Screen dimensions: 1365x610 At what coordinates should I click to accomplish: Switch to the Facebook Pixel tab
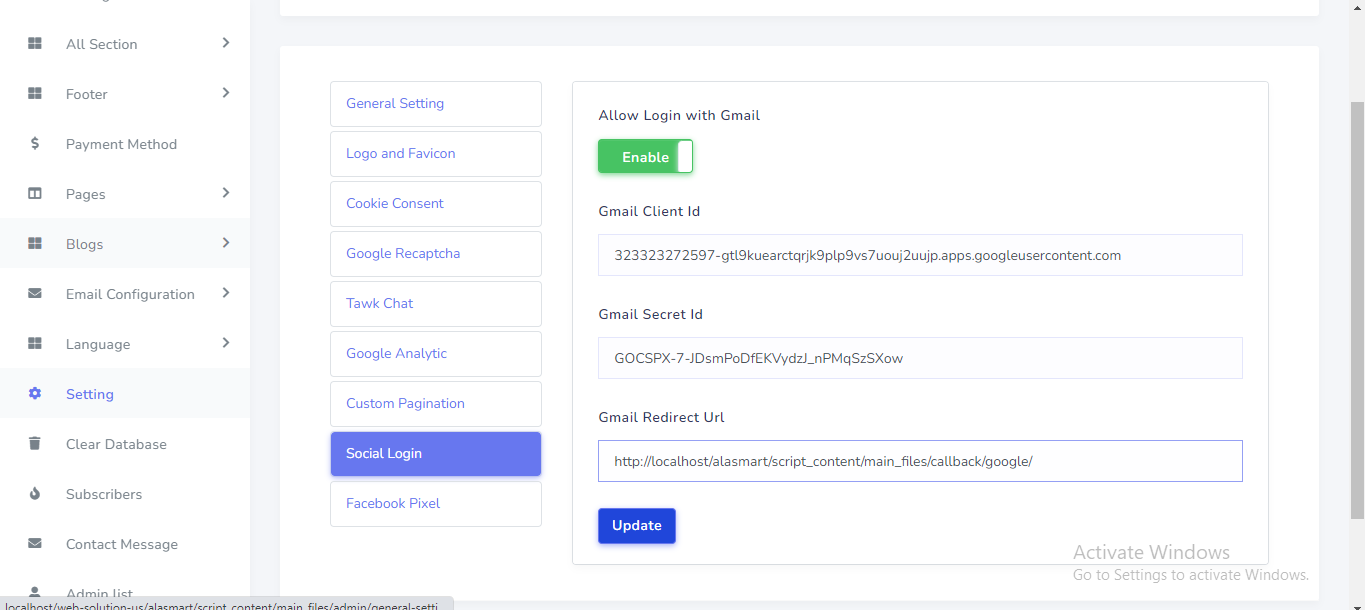435,504
